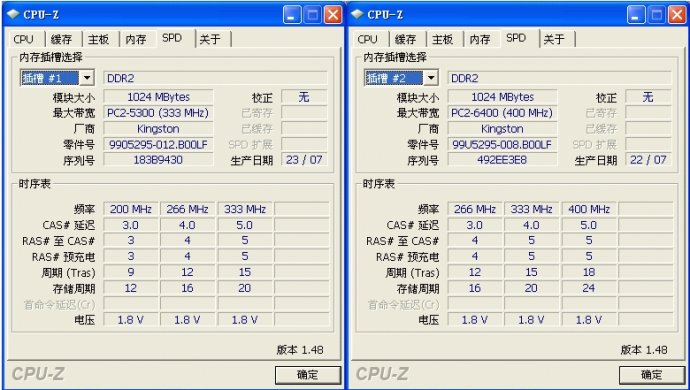Open the 缓存 tab in right CPU-Z window
The height and width of the screenshot is (390, 690).
[x=405, y=39]
